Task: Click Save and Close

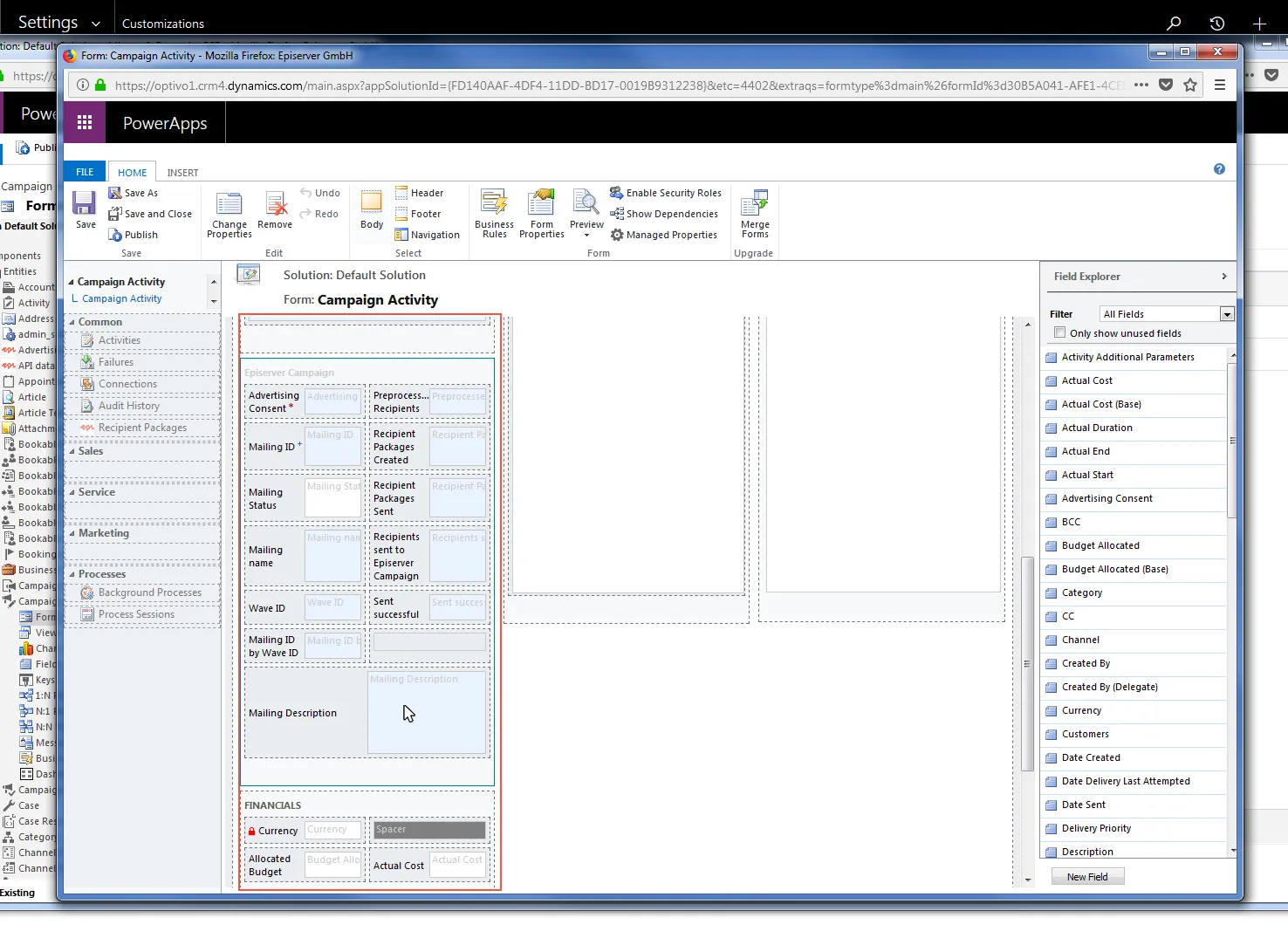Action: 150,214
